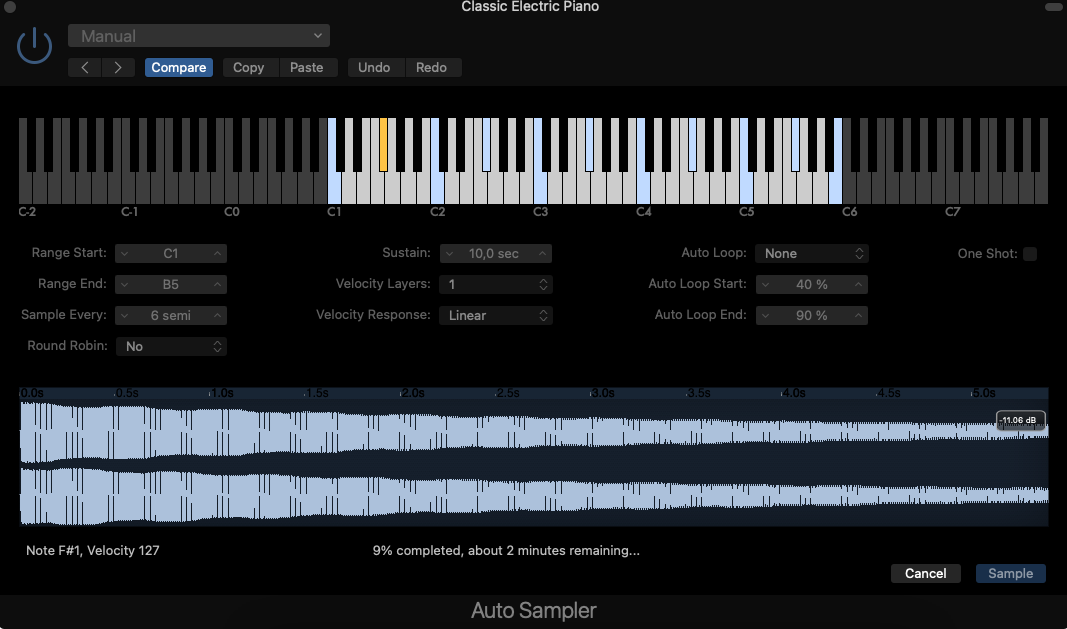Click the Auto Loop Start 40 % value
Image resolution: width=1067 pixels, height=629 pixels.
812,285
